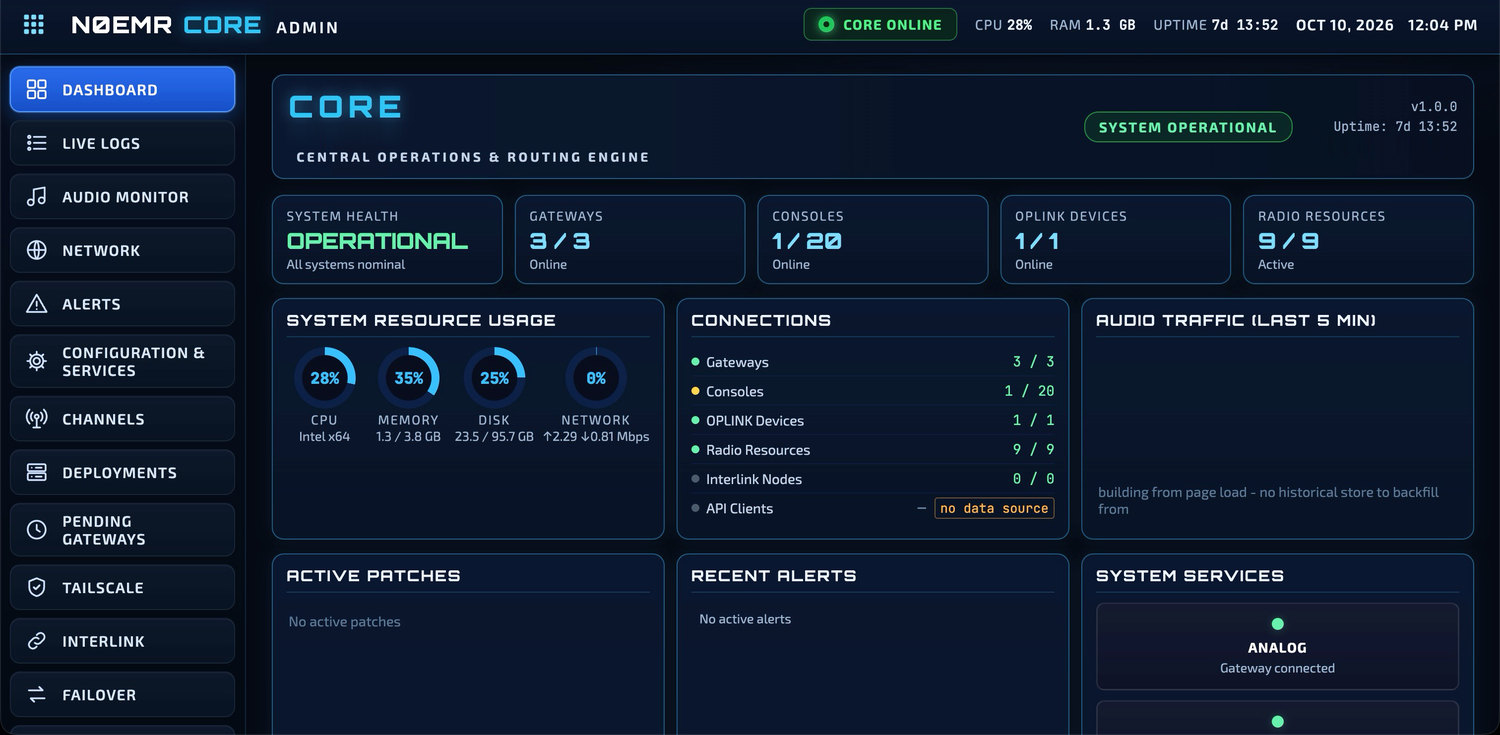The width and height of the screenshot is (1500, 735).
Task: Click the 'no data source' tag
Action: [994, 508]
